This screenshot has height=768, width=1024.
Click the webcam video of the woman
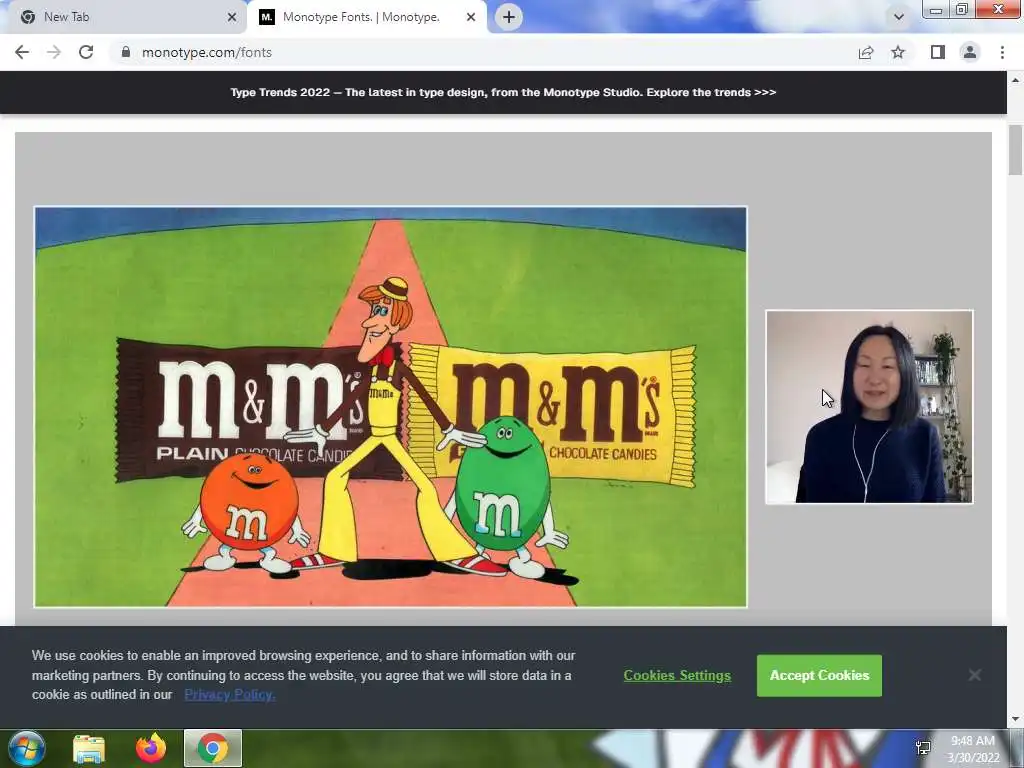pos(869,407)
